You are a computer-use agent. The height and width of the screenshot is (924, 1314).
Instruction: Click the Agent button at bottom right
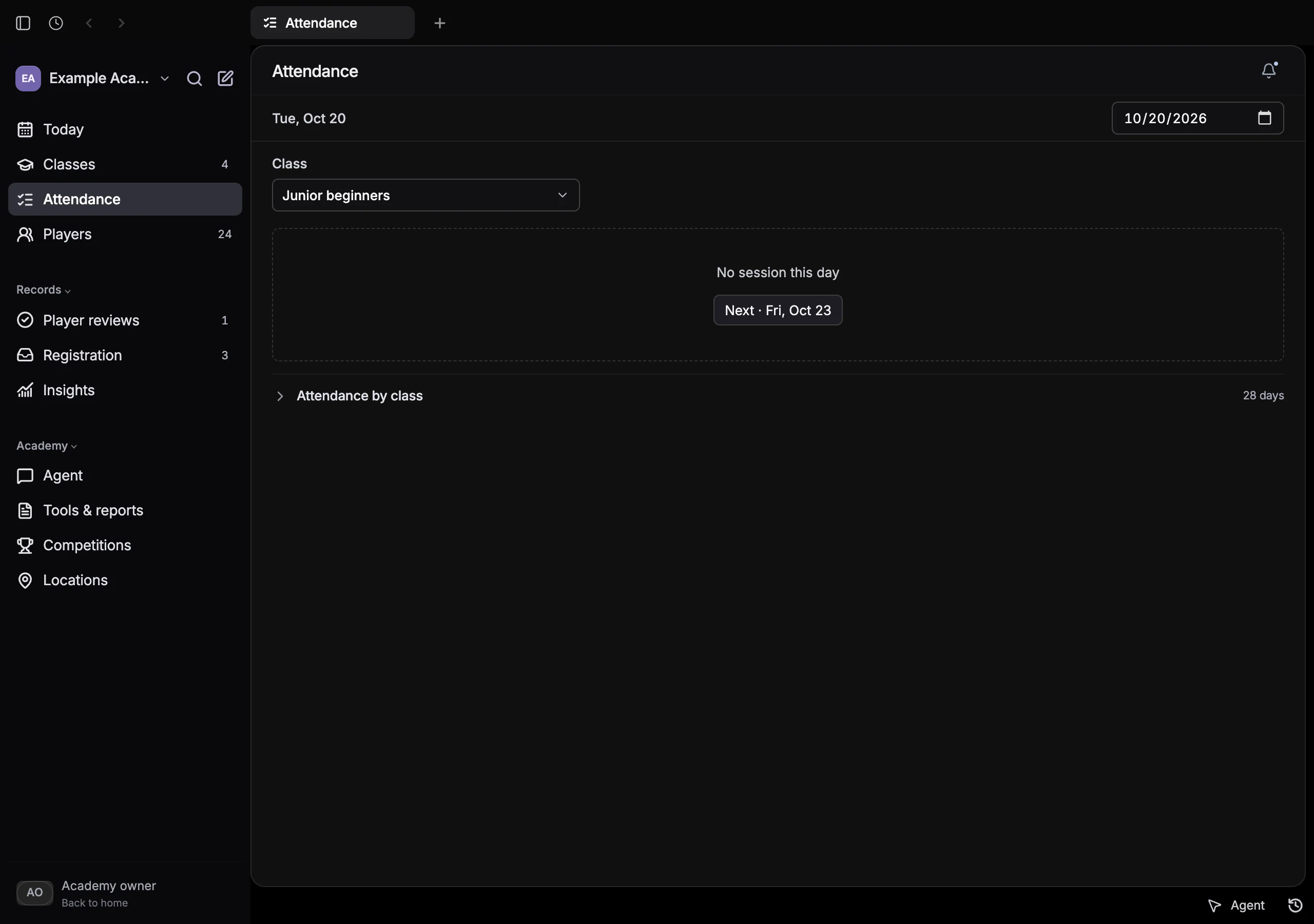(1236, 905)
